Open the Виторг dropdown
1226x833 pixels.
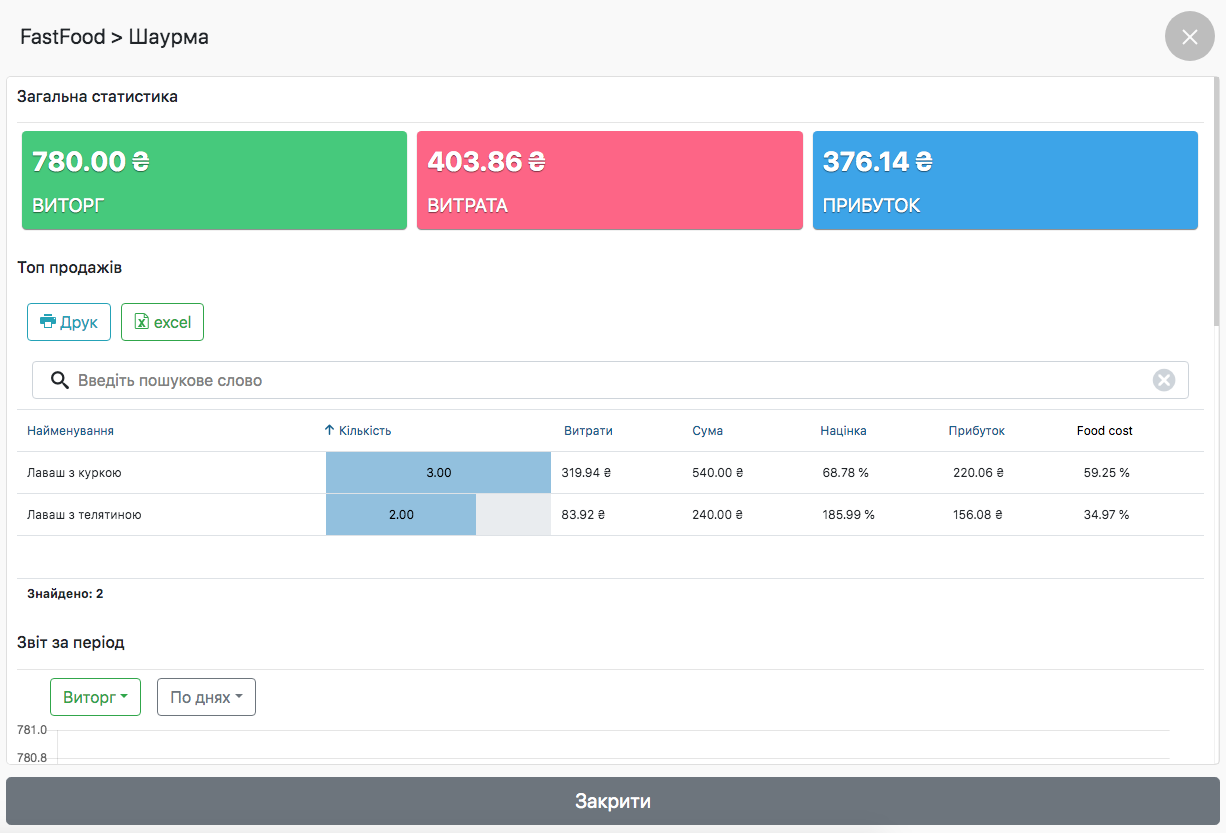click(95, 697)
